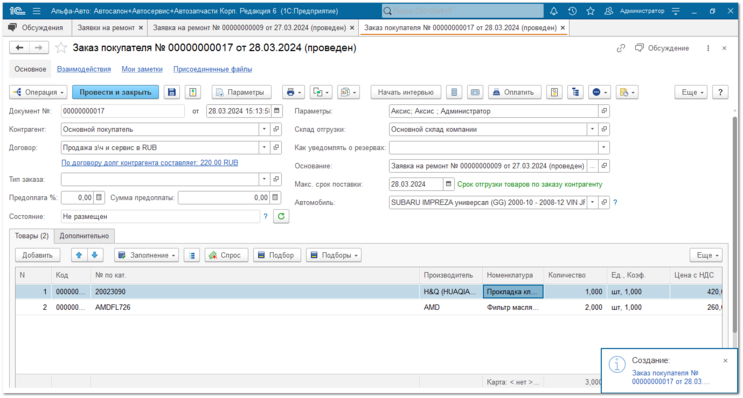Open the Основание document's open icon
The height and width of the screenshot is (398, 743).
pos(604,166)
